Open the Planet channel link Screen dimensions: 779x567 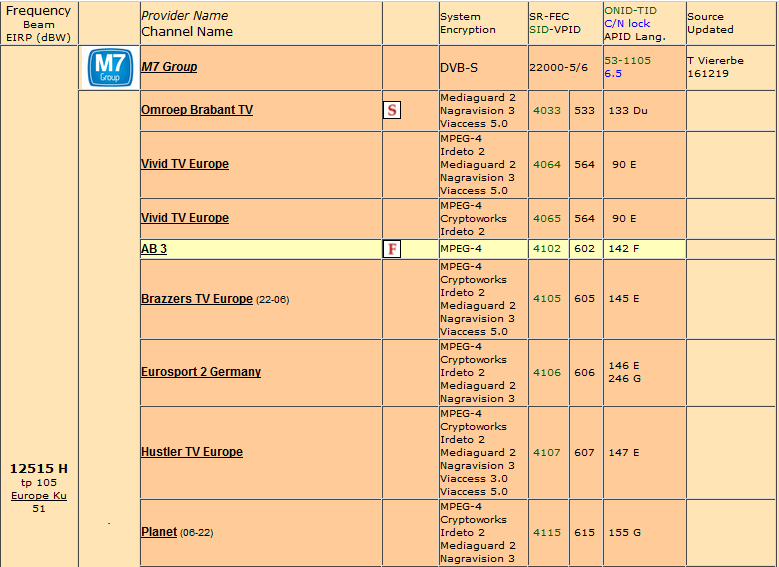pyautogui.click(x=159, y=532)
